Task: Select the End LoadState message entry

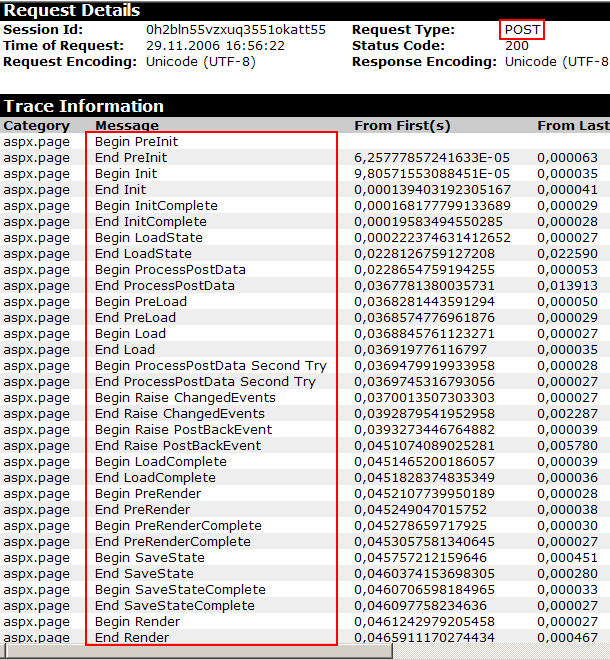Action: (143, 254)
